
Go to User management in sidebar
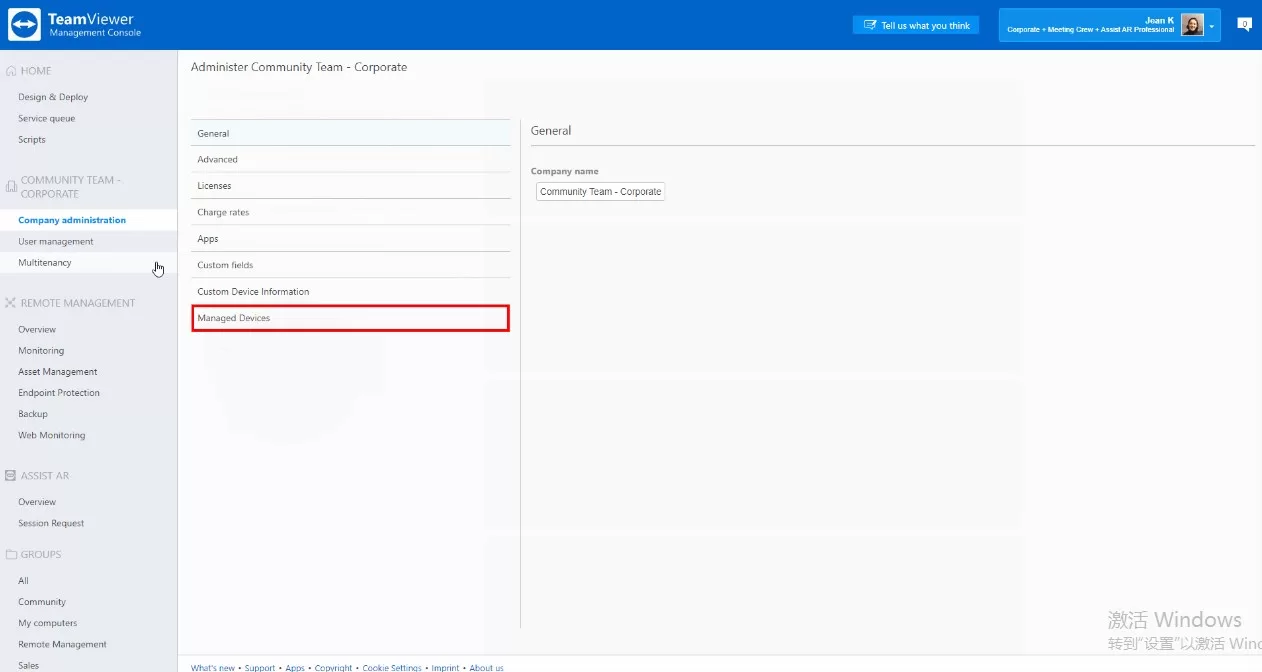tap(56, 242)
